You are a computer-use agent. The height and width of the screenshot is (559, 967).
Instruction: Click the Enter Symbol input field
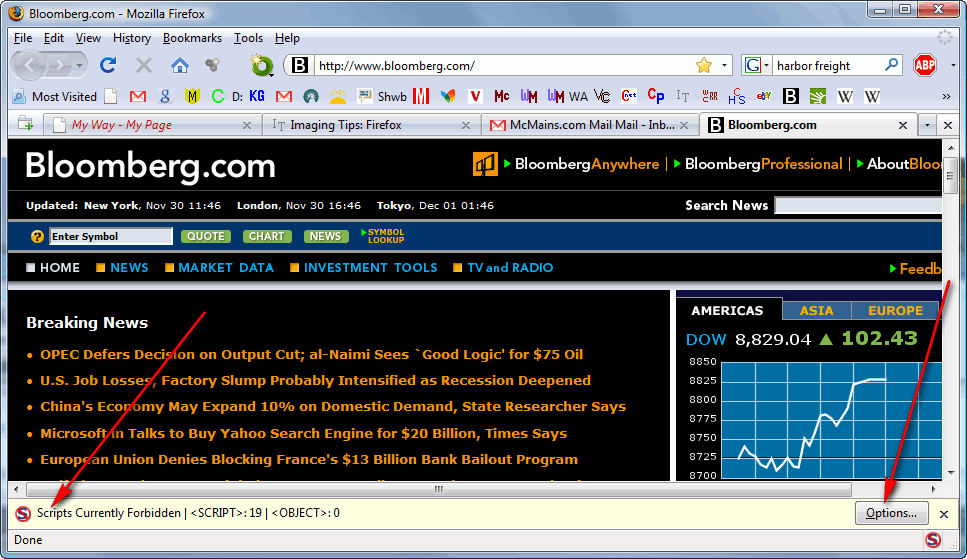[x=111, y=236]
